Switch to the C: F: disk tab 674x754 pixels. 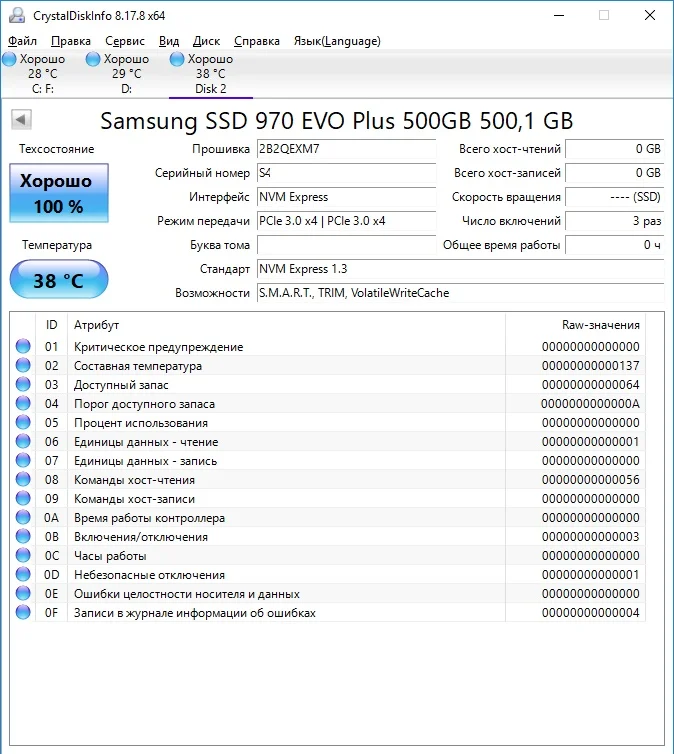(42, 74)
